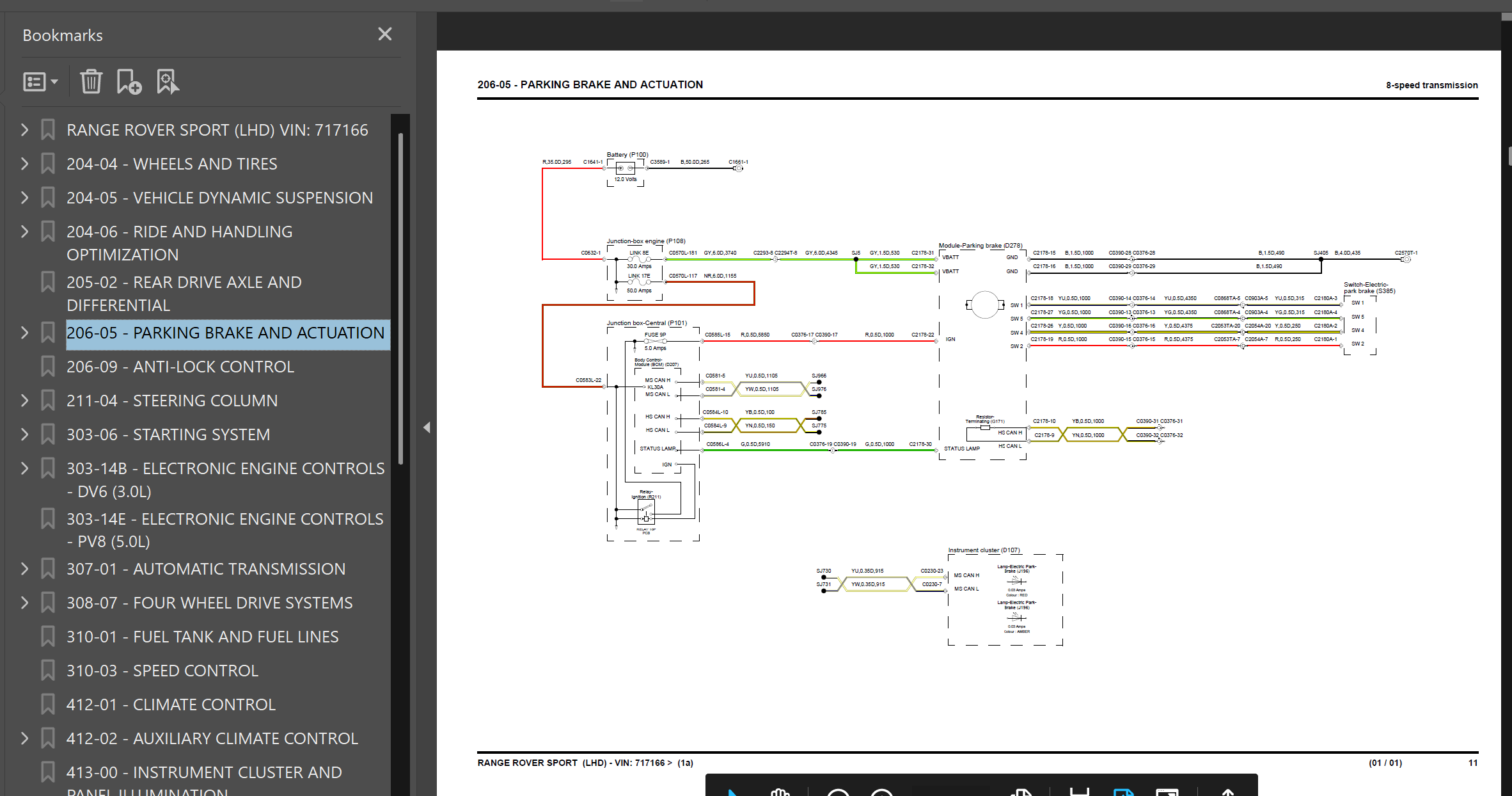This screenshot has height=796, width=1512.
Task: Expand the 303-06 Starting System bookmark
Action: tap(24, 434)
